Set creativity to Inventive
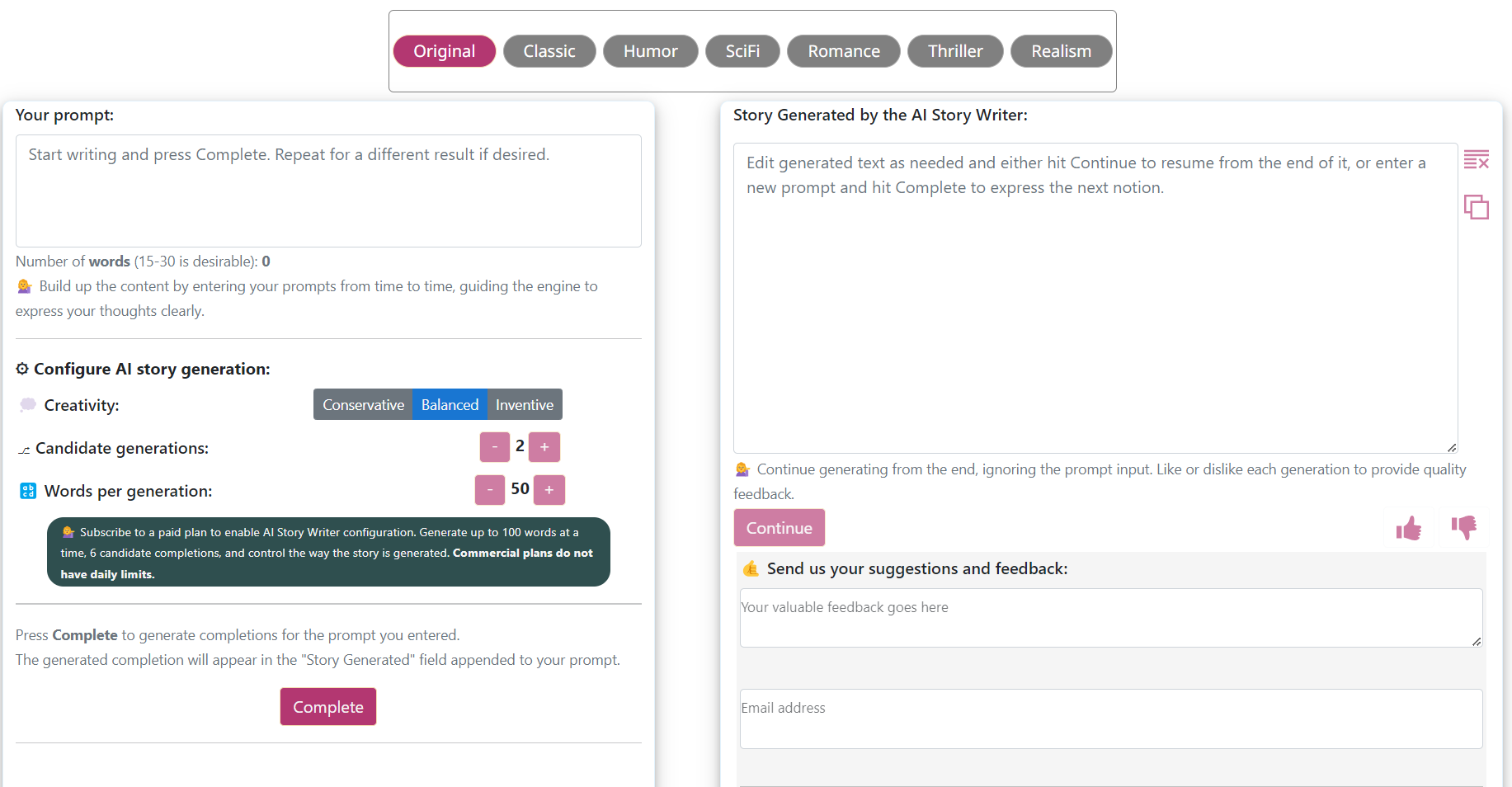This screenshot has height=787, width=1512. [x=525, y=405]
